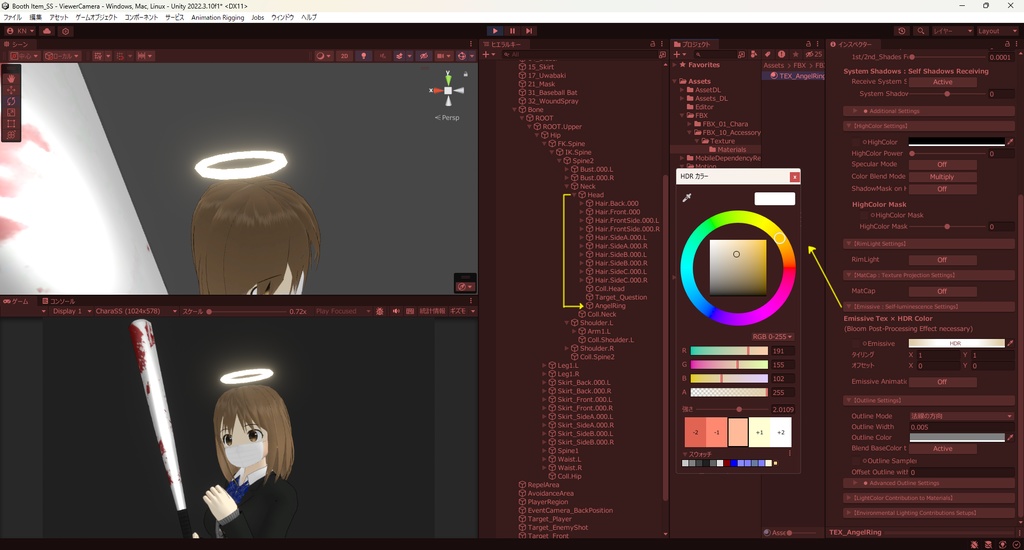Select AngelRing in the hierarchy

click(x=610, y=306)
